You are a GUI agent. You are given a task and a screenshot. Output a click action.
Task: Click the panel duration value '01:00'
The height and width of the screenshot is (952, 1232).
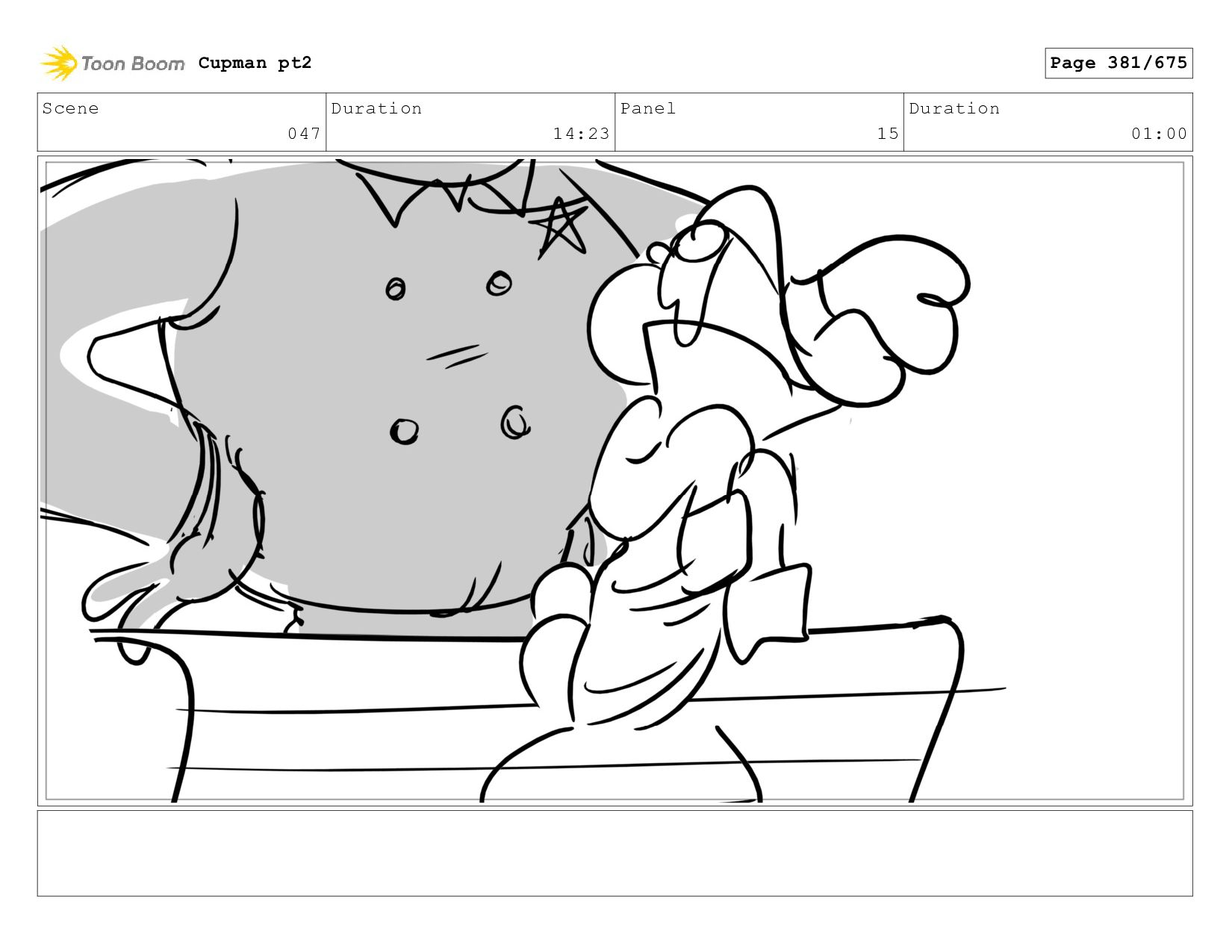1159,134
